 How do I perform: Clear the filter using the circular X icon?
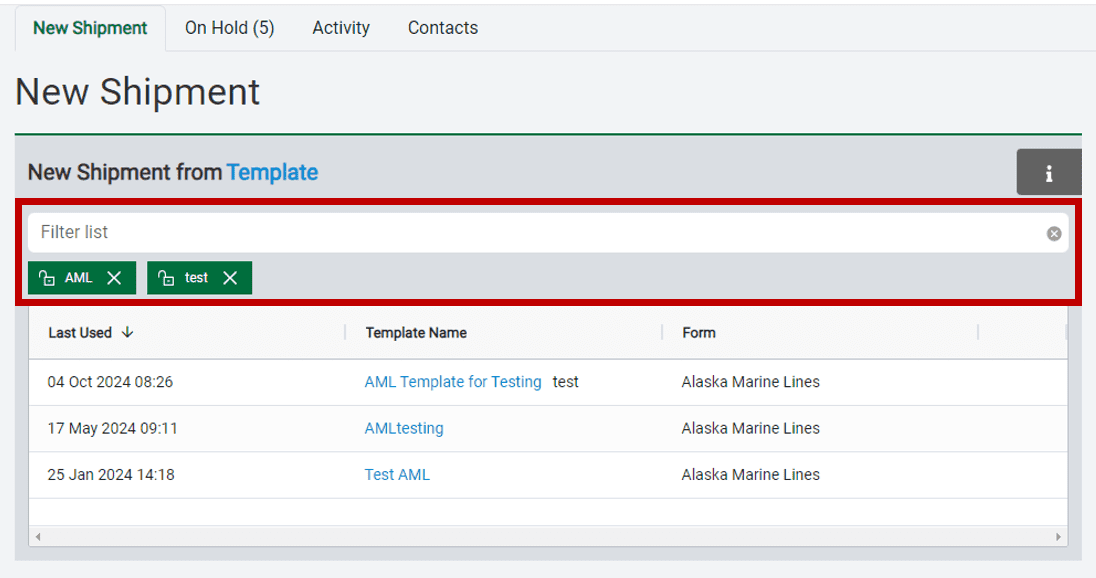pos(1053,233)
